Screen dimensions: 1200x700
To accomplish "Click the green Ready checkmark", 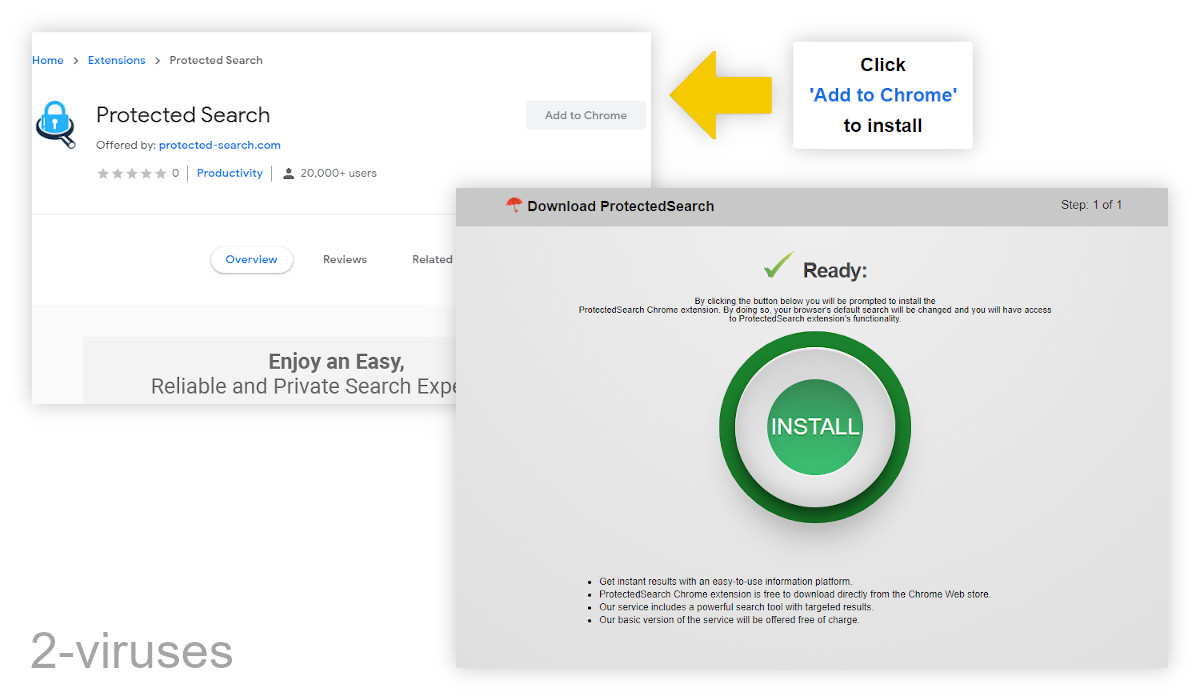I will [779, 266].
